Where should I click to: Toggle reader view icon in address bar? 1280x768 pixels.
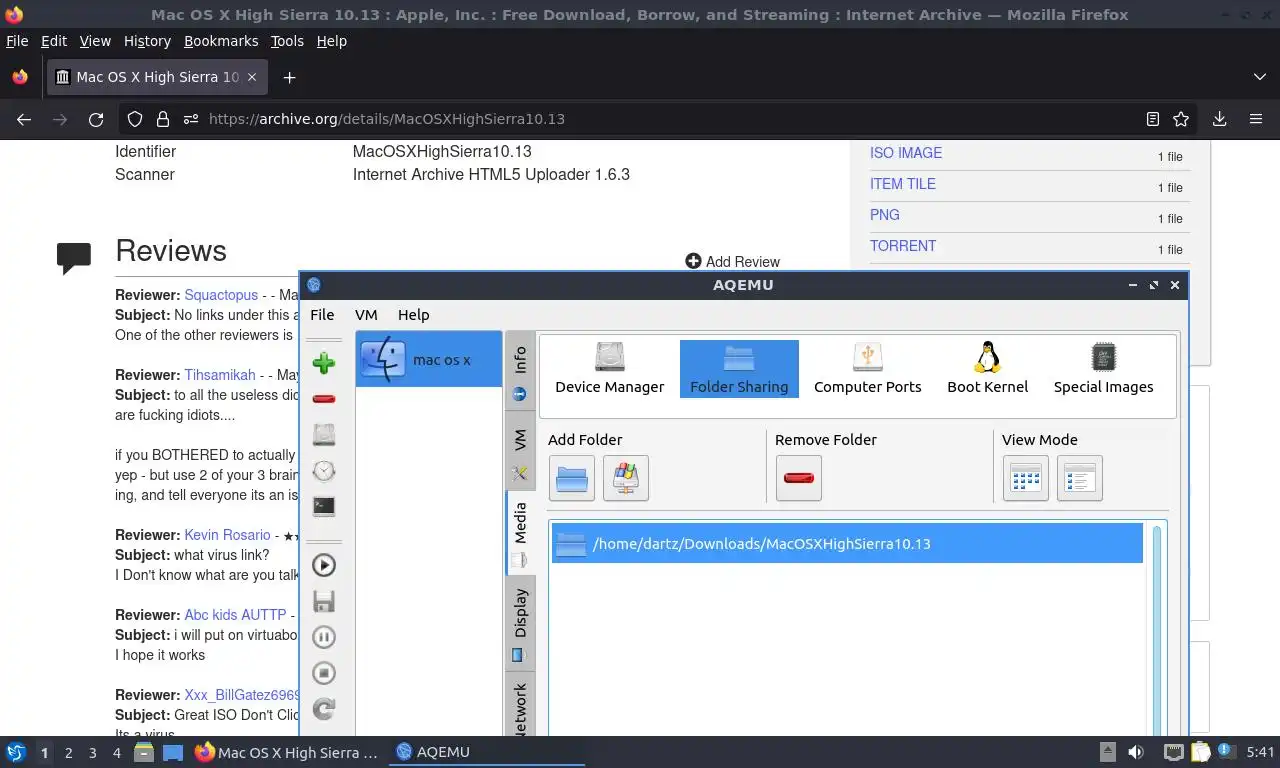point(1153,119)
